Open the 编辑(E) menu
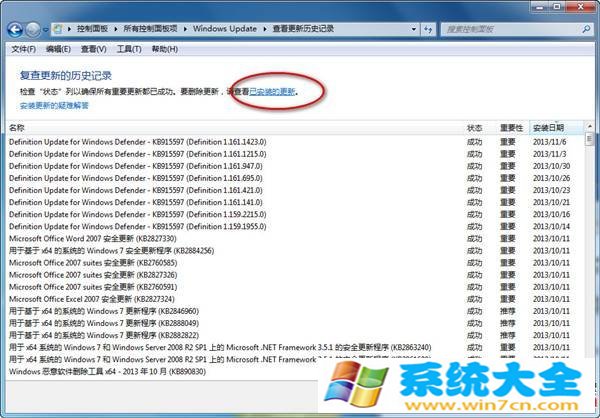 coord(58,49)
